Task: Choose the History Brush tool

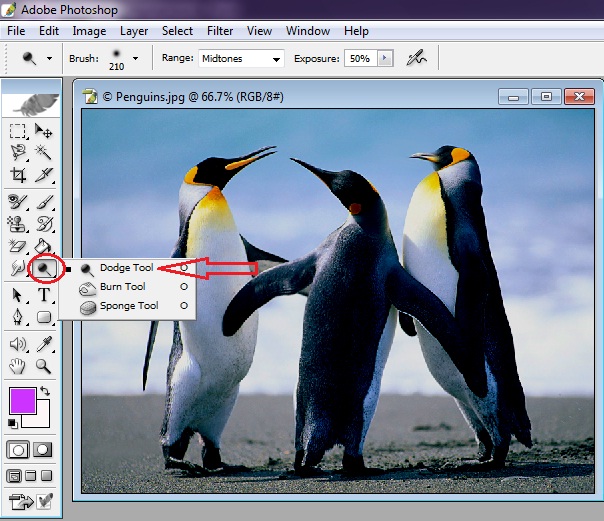Action: click(x=44, y=224)
